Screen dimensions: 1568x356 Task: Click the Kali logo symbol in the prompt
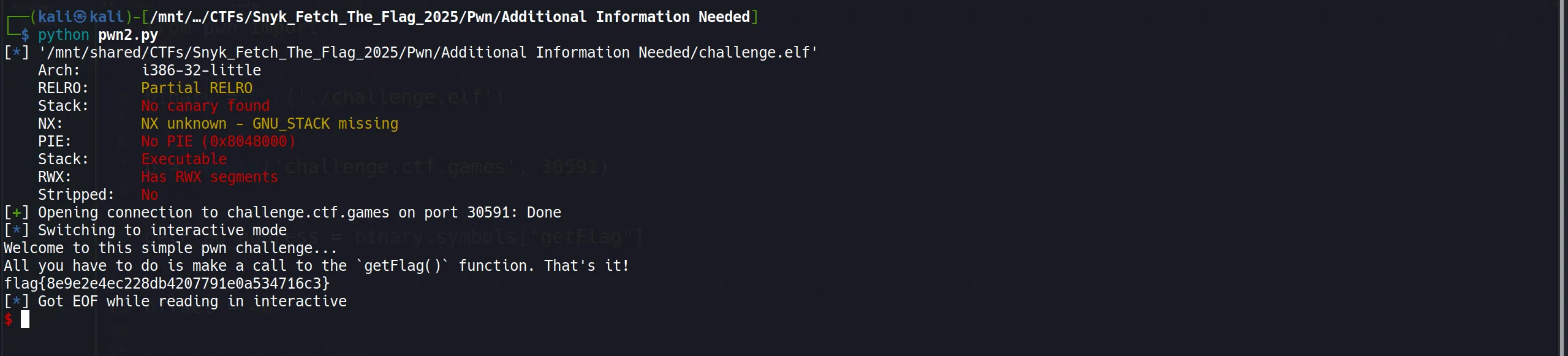(x=80, y=17)
